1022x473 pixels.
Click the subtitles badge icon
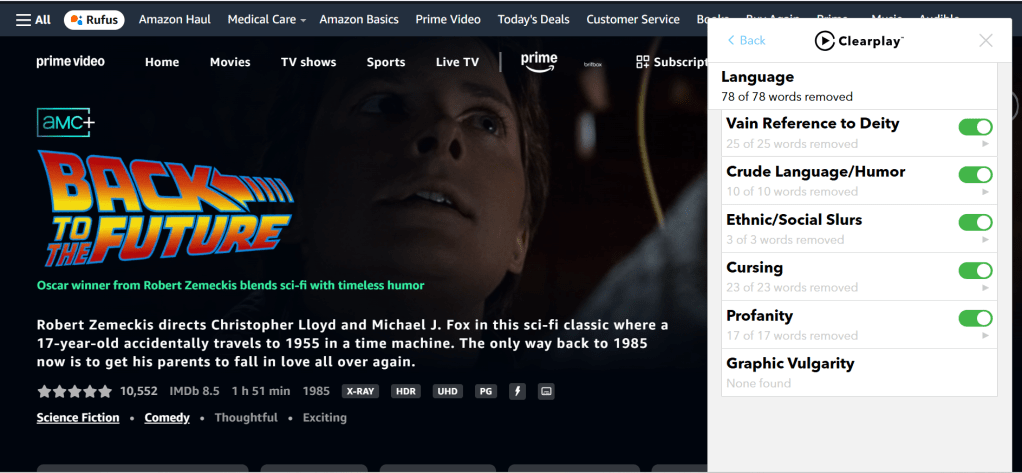click(x=546, y=392)
